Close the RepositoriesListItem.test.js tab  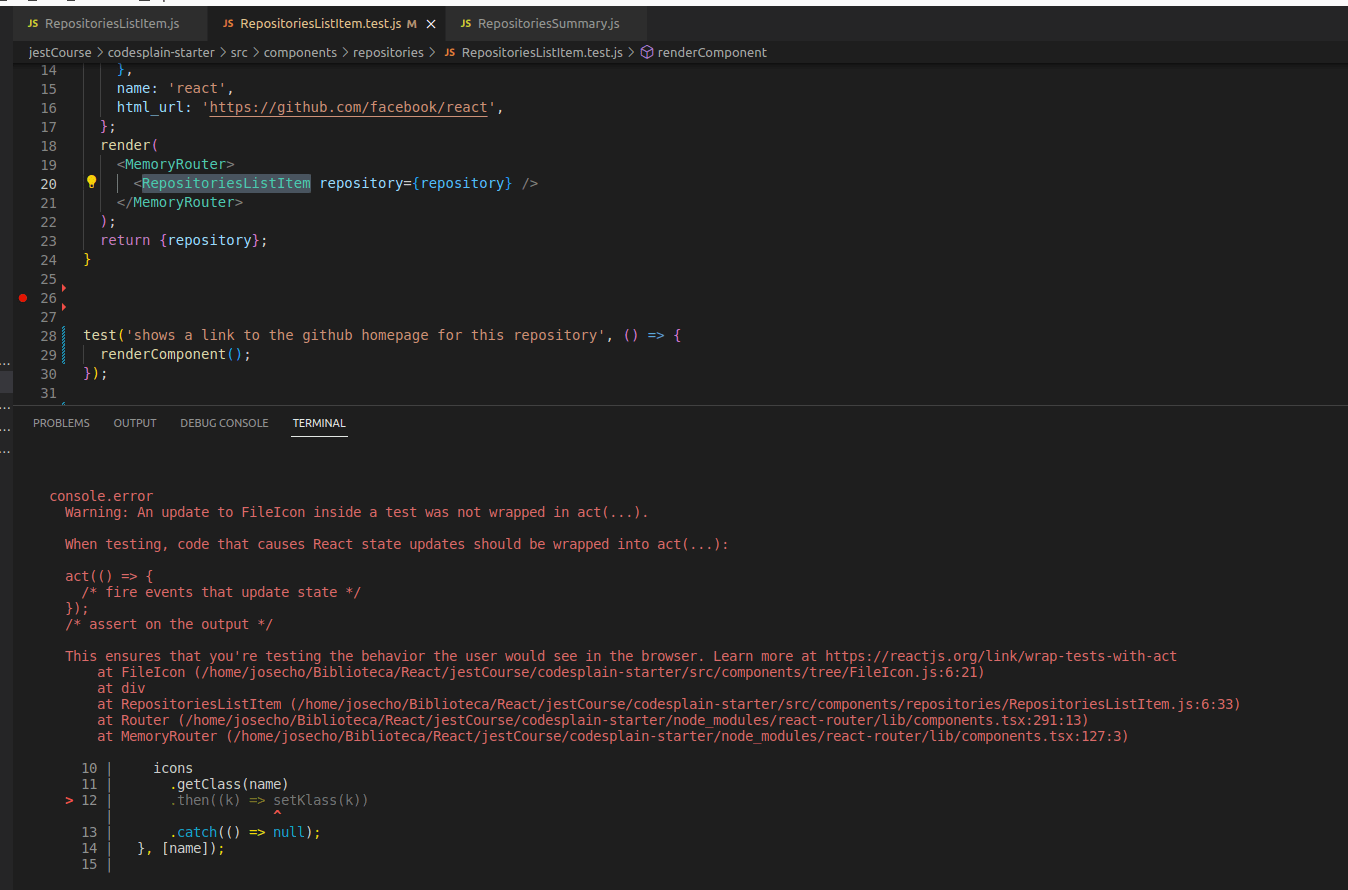click(431, 23)
